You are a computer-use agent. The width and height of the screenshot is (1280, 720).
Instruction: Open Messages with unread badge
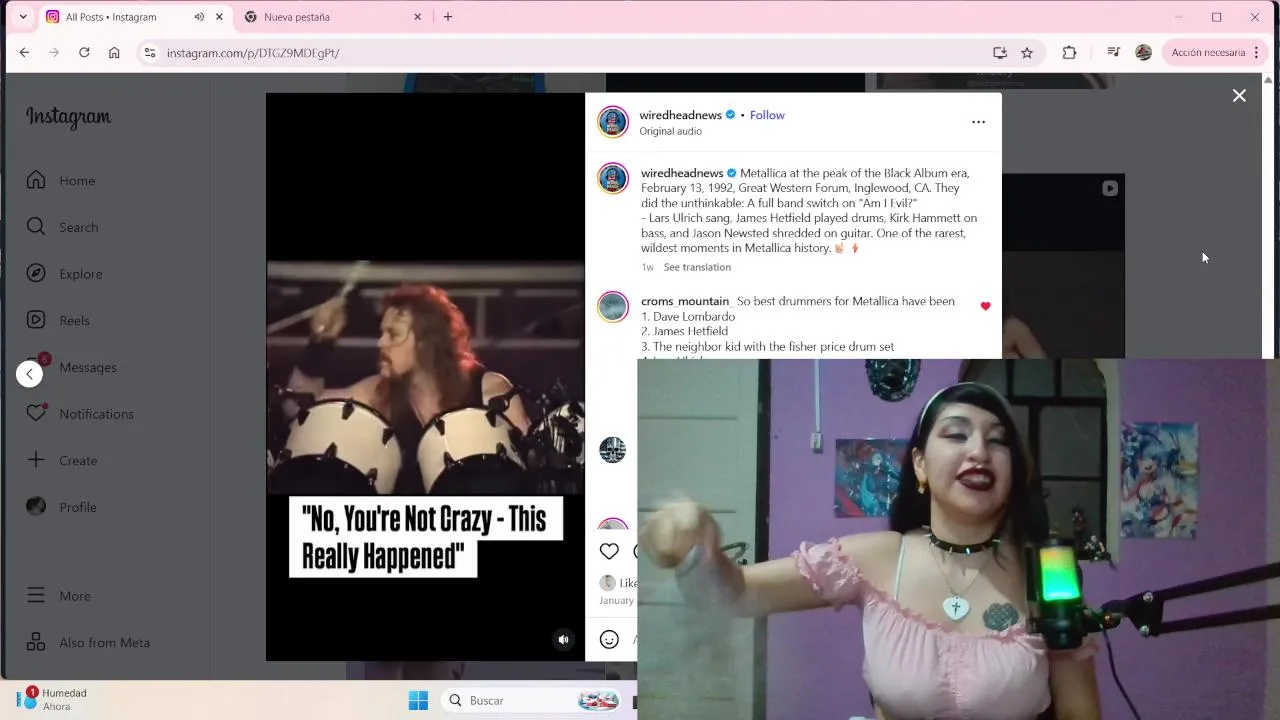click(x=71, y=367)
